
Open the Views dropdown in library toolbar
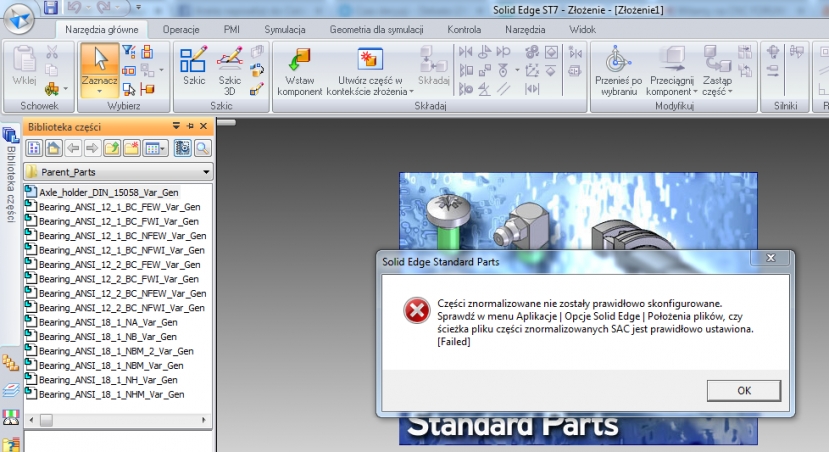click(155, 149)
